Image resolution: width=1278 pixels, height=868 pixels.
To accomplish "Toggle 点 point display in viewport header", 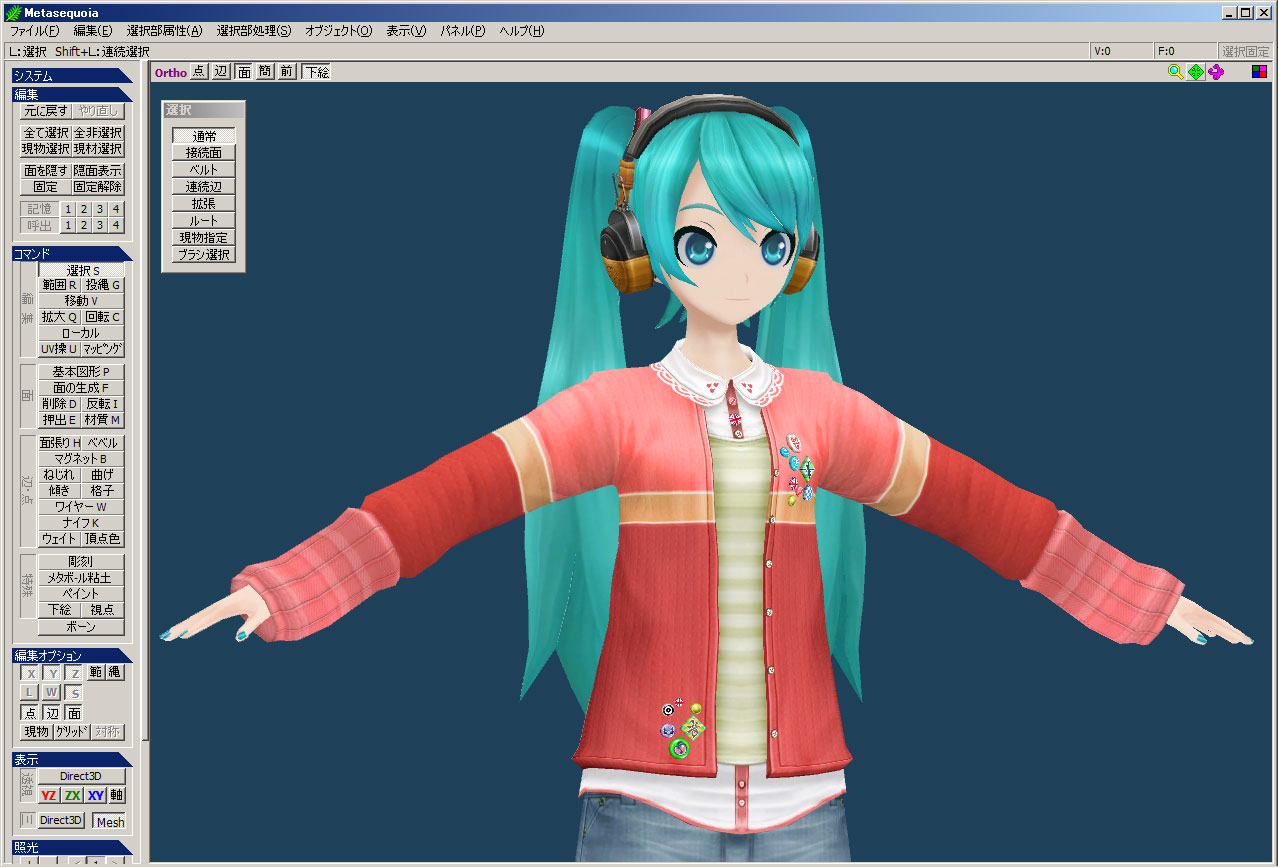I will click(x=199, y=71).
